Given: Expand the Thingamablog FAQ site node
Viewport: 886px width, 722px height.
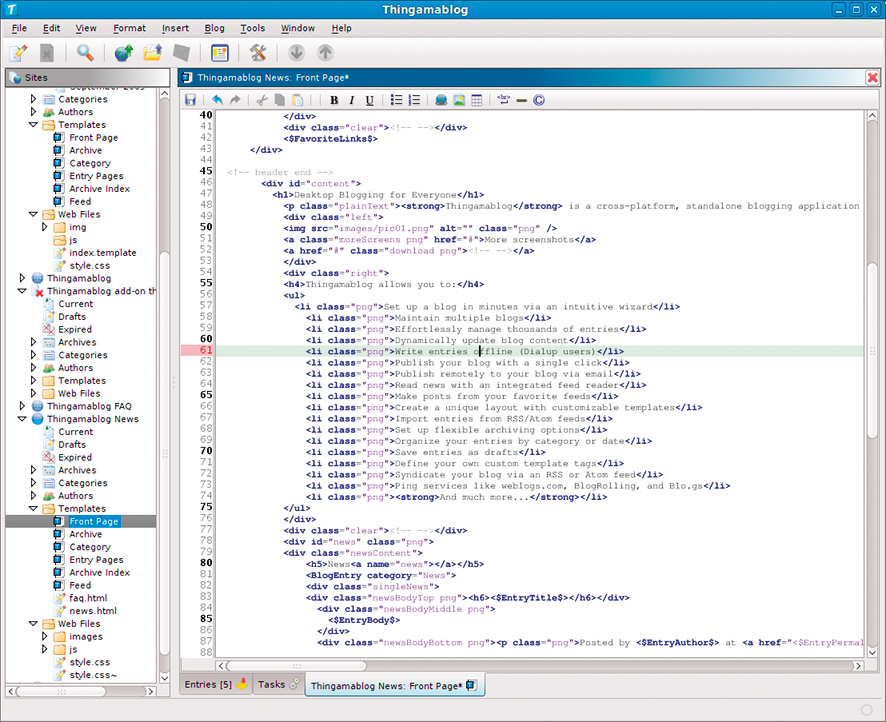Looking at the screenshot, I should 22,406.
